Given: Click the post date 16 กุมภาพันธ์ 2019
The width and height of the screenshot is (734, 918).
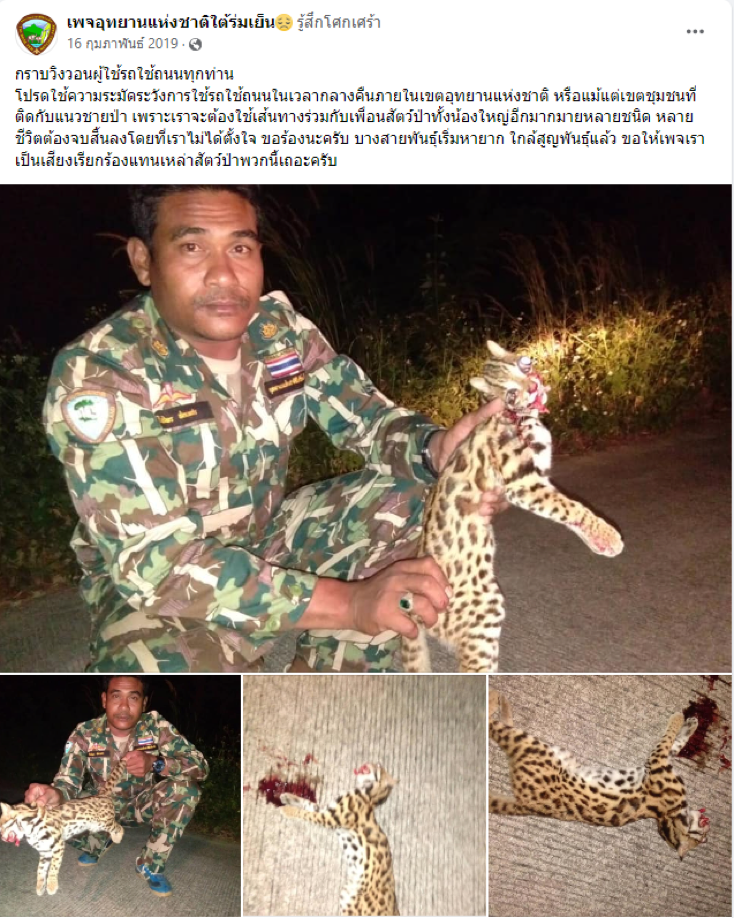Looking at the screenshot, I should [122, 43].
